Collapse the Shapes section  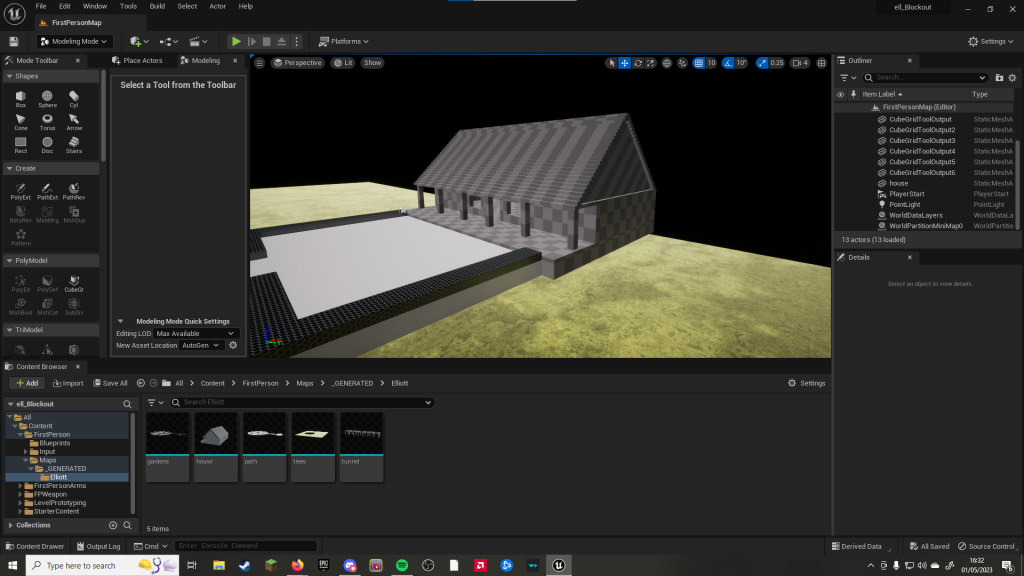point(10,76)
